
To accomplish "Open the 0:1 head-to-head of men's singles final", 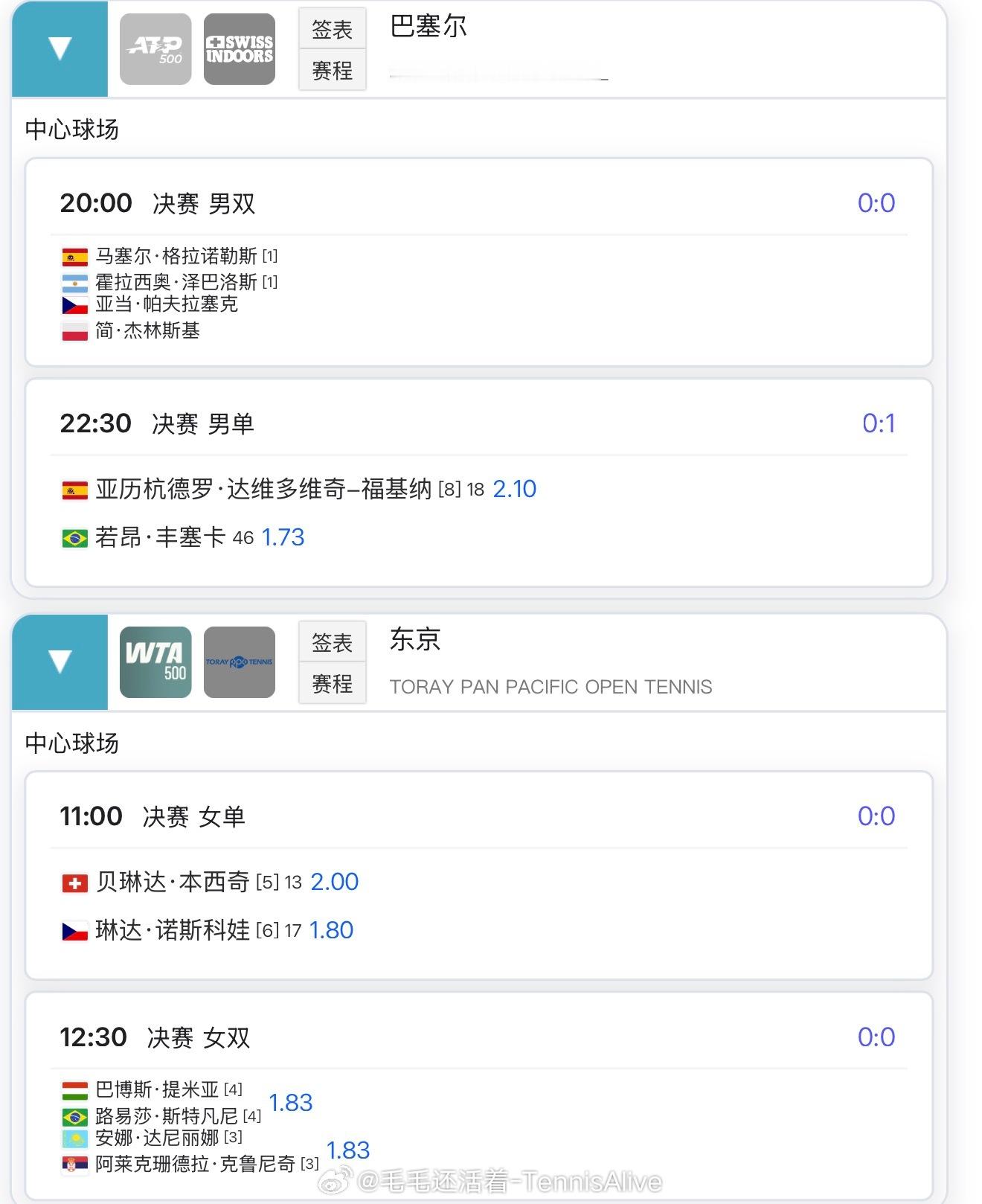I will (x=879, y=423).
